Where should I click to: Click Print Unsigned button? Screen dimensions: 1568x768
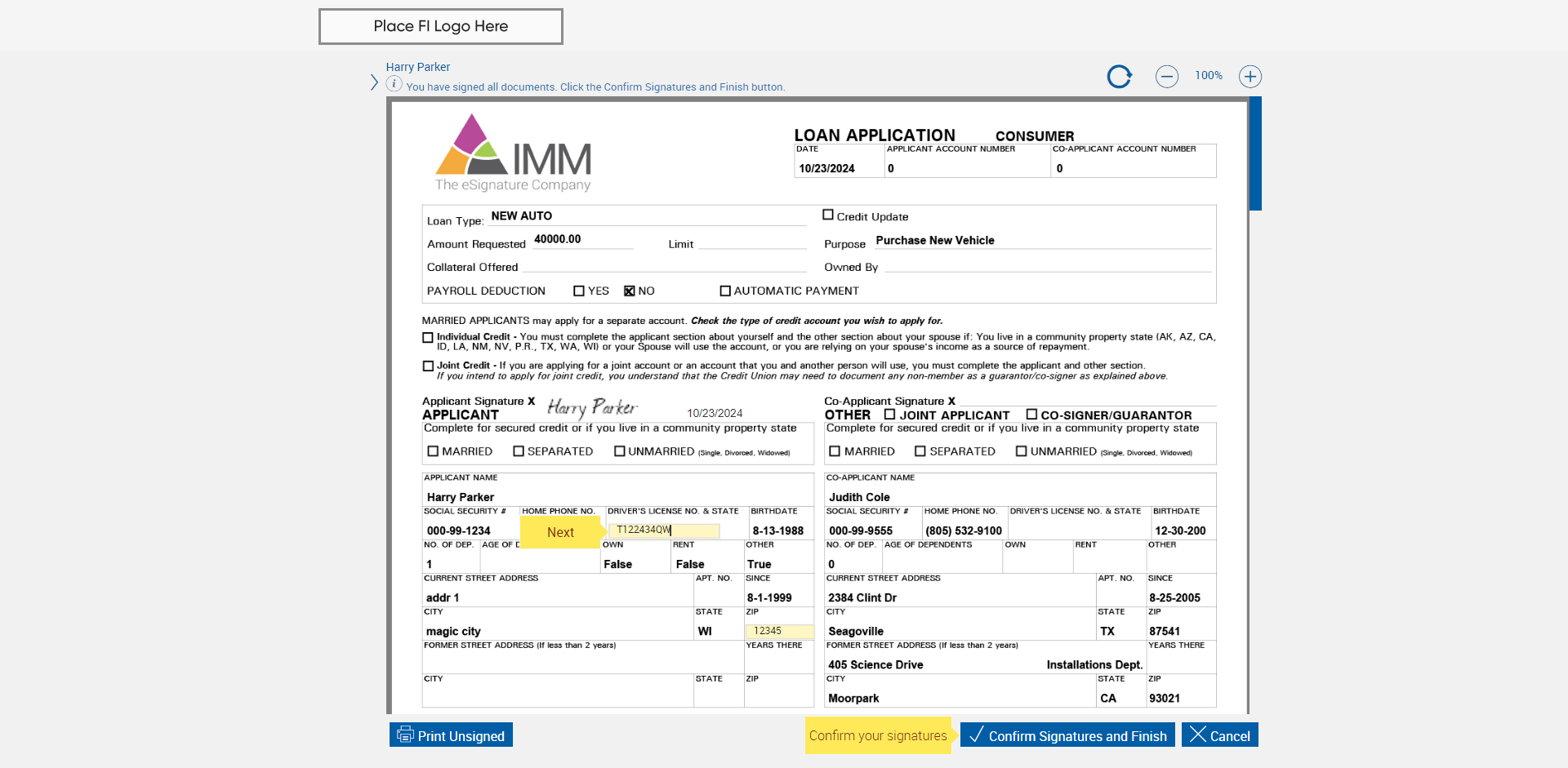tap(451, 735)
